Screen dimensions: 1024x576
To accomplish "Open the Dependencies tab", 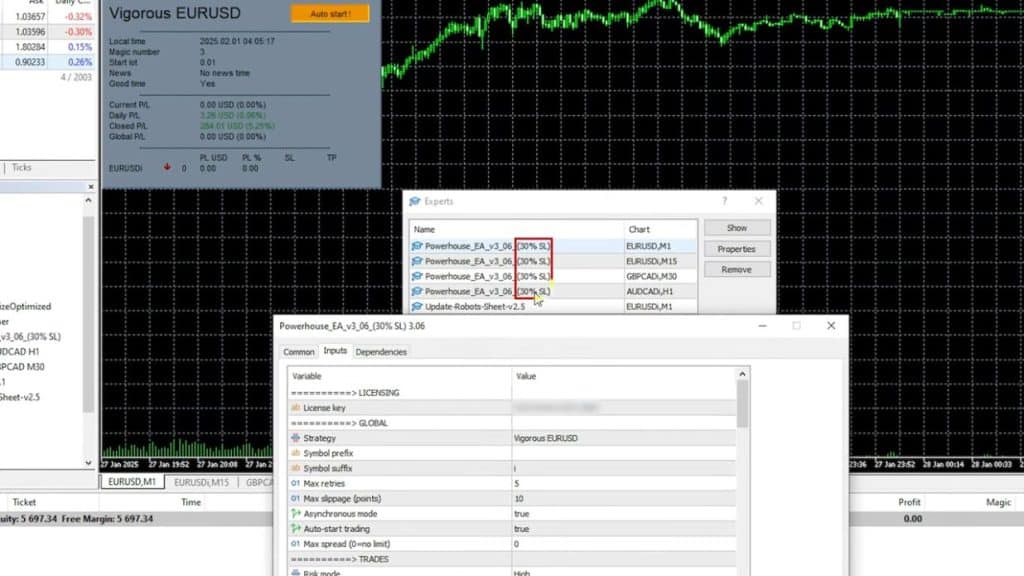I will click(381, 352).
